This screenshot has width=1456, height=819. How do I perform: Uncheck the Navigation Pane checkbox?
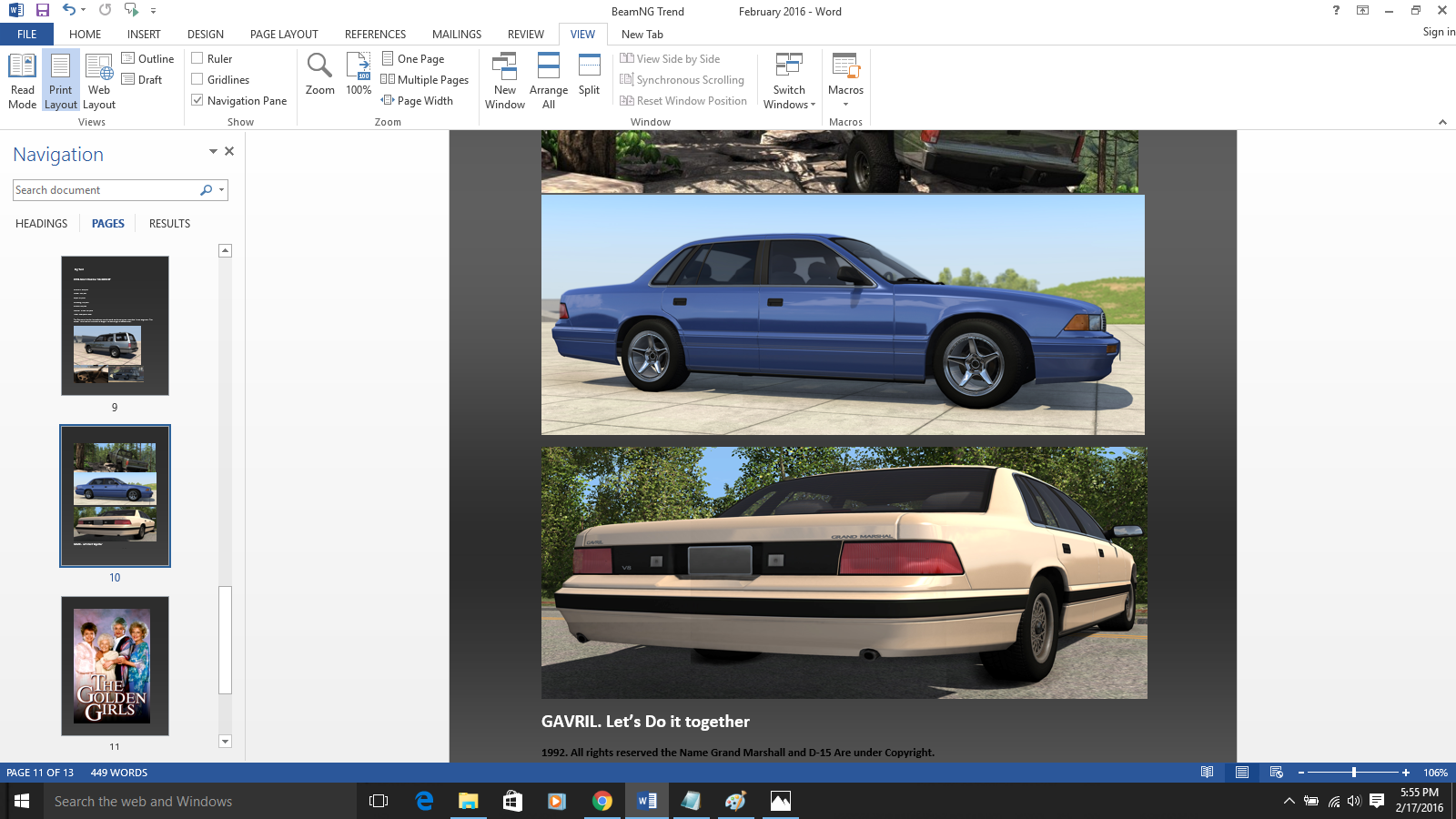pyautogui.click(x=197, y=100)
